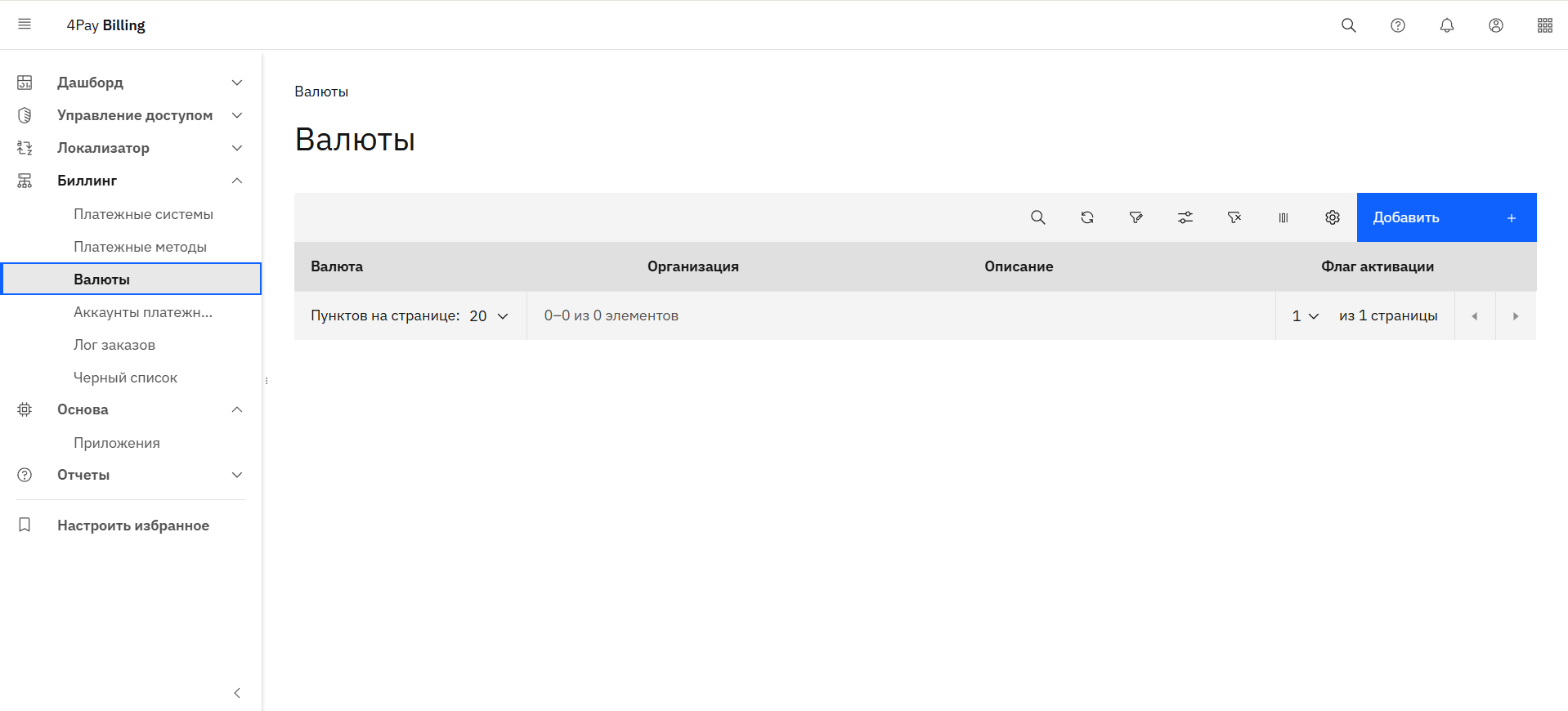
Task: Click the table gear settings icon
Action: pos(1332,217)
